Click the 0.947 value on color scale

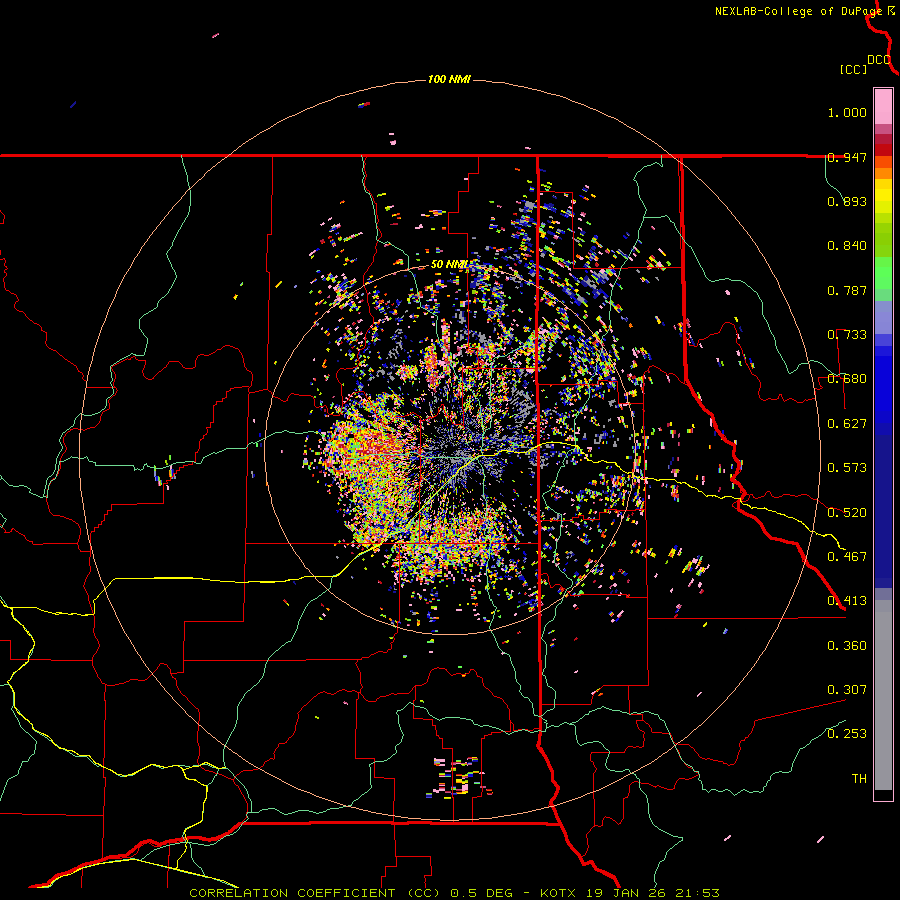847,157
